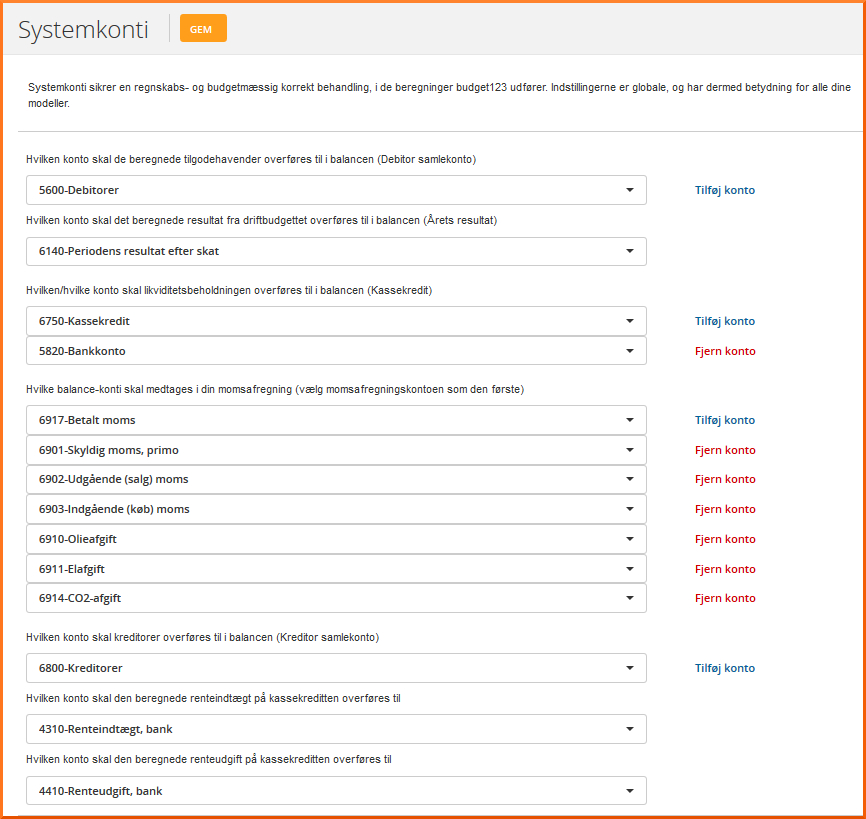Click Tilføj konto next to 5600-Debitorer
This screenshot has width=866, height=819.
click(x=725, y=190)
